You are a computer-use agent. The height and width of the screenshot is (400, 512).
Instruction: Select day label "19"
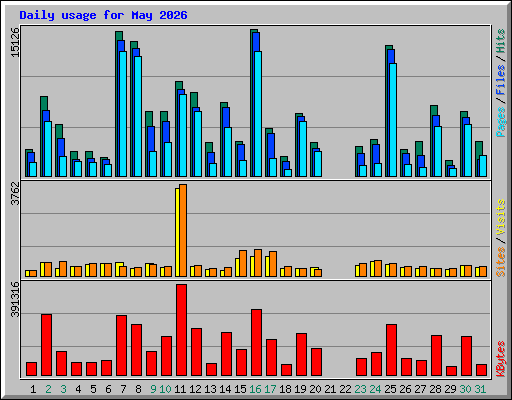300,389
